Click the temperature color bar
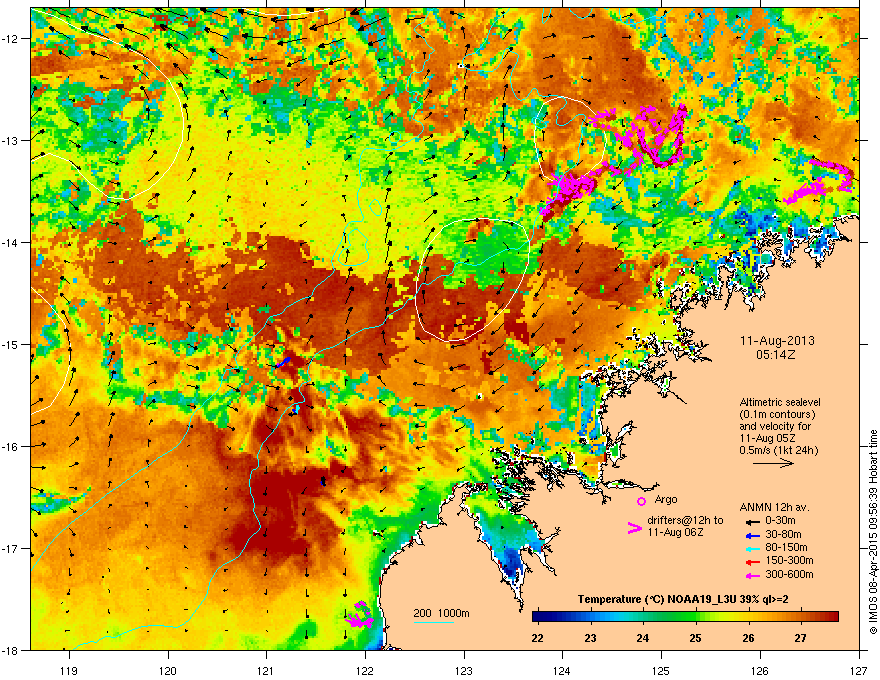Screen dimensions: 880x680 click(x=685, y=617)
